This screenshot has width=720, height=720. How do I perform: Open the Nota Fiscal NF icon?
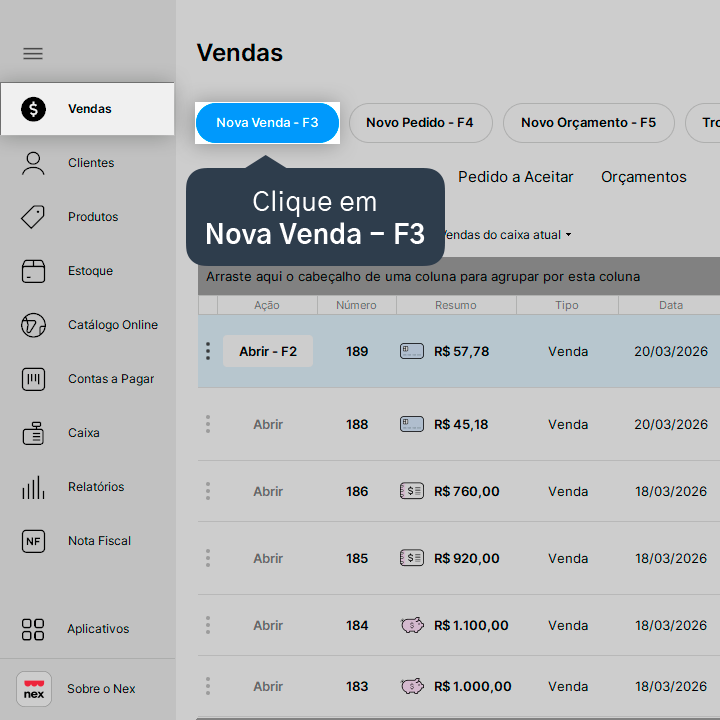point(34,541)
